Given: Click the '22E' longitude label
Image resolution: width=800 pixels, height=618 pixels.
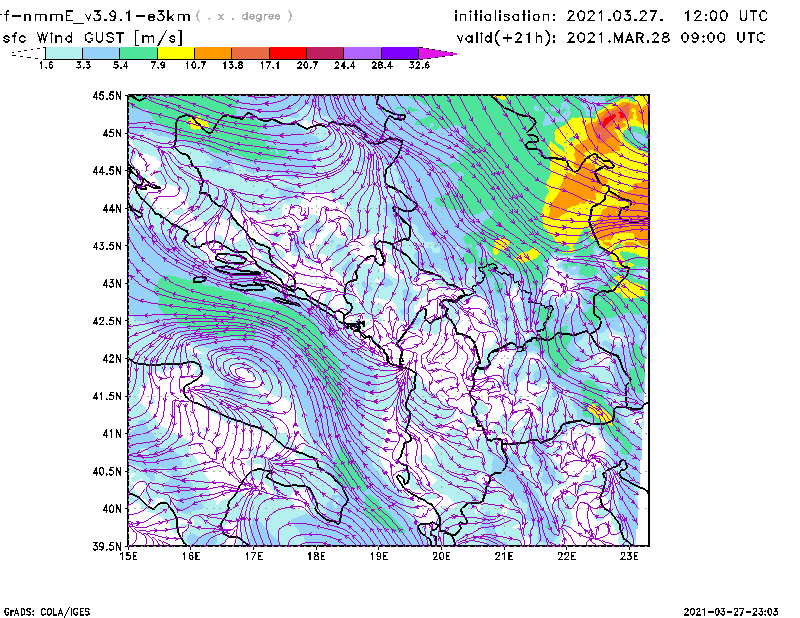Looking at the screenshot, I should [x=566, y=556].
